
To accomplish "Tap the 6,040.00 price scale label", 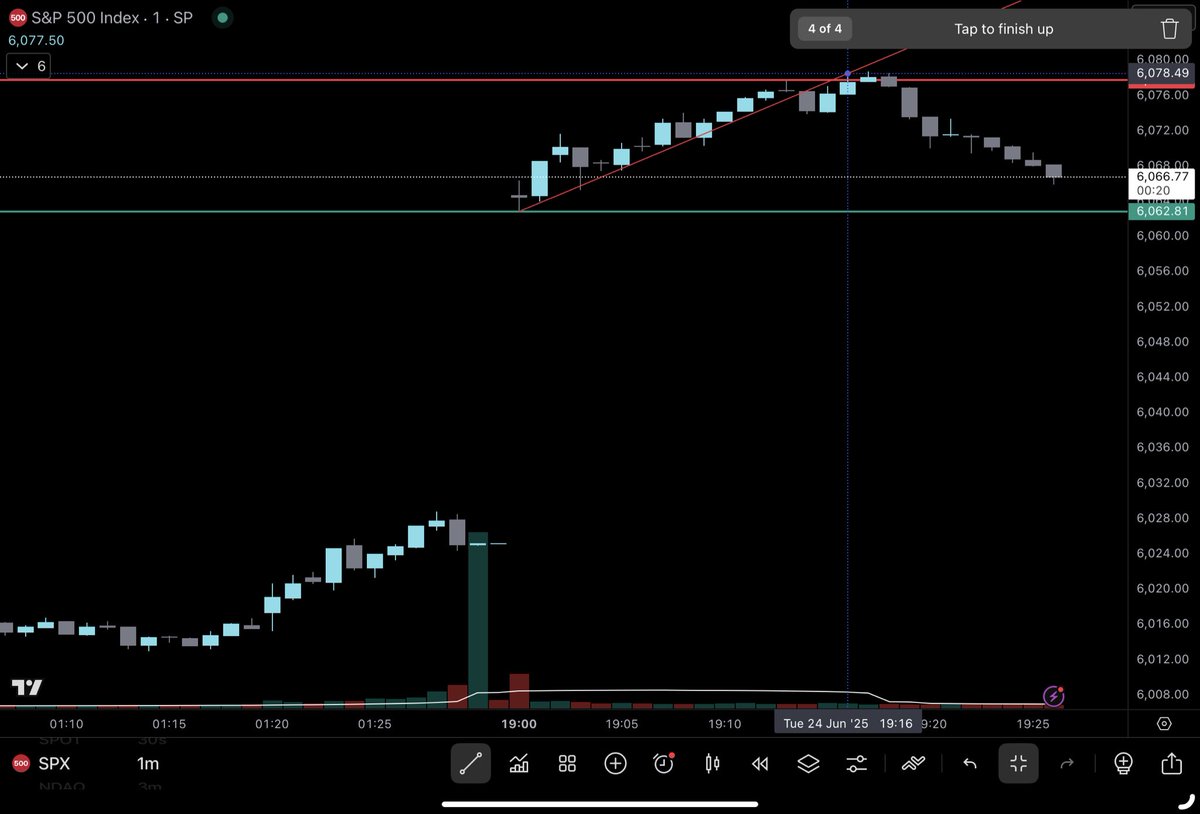I will tap(1163, 412).
